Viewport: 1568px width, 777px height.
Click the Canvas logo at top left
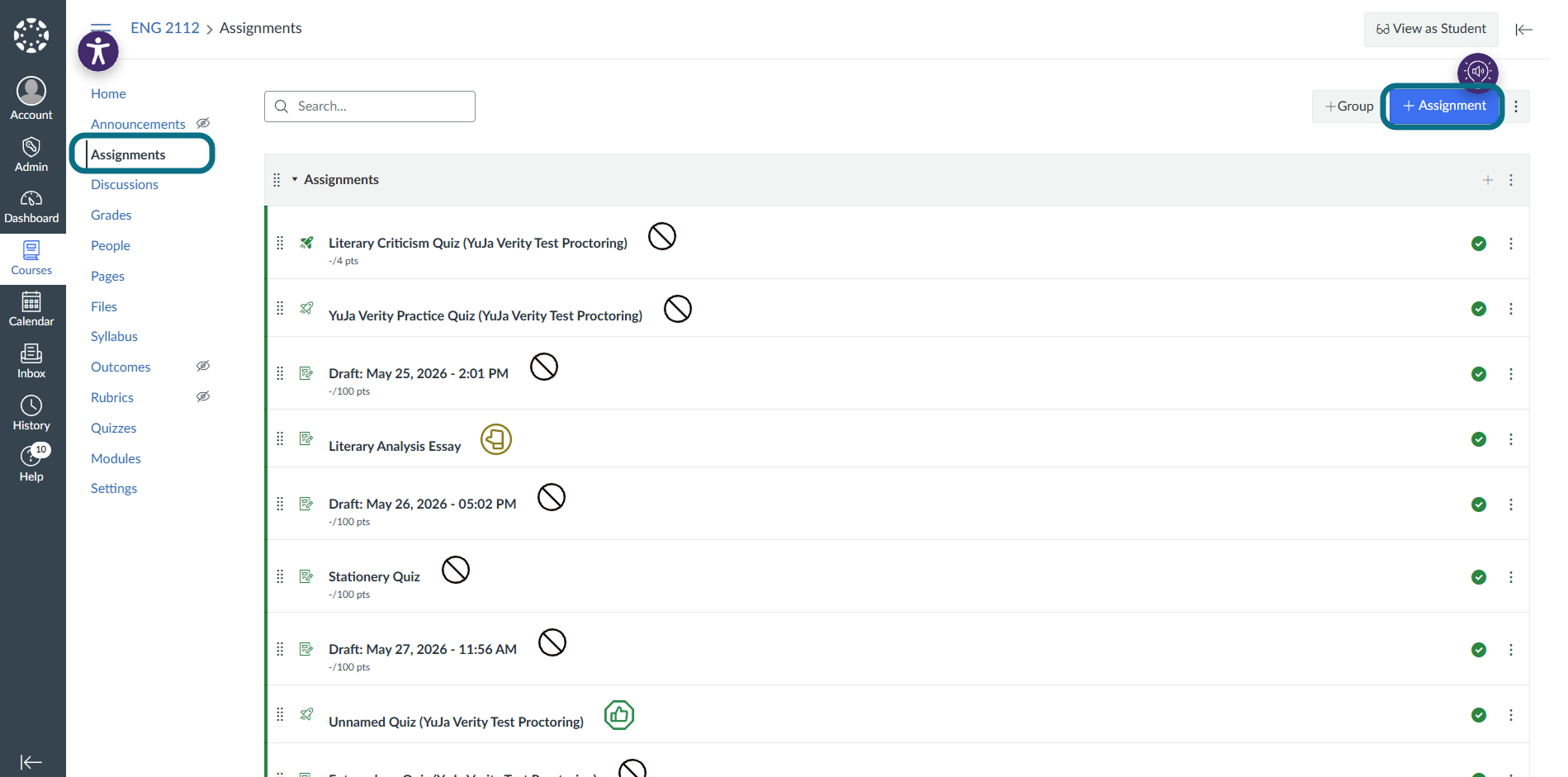click(x=31, y=36)
